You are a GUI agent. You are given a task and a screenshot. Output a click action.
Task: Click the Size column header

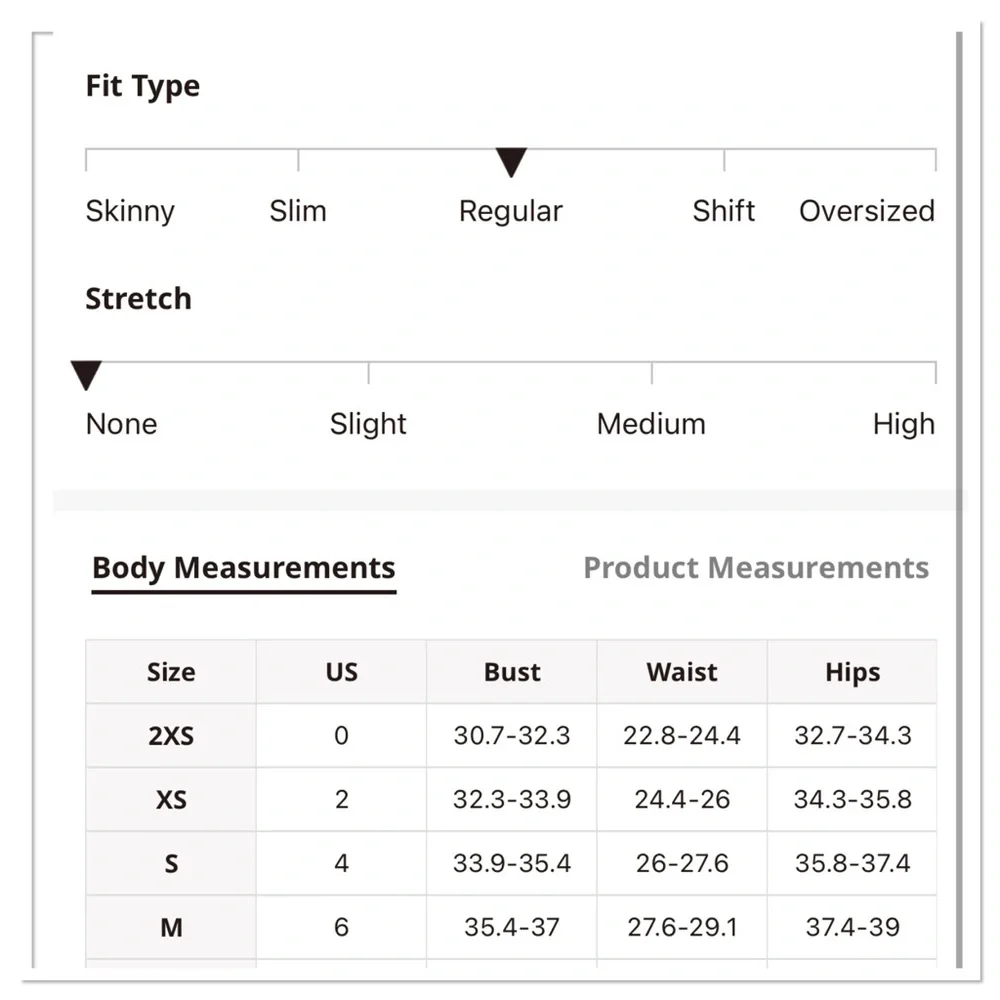point(171,672)
